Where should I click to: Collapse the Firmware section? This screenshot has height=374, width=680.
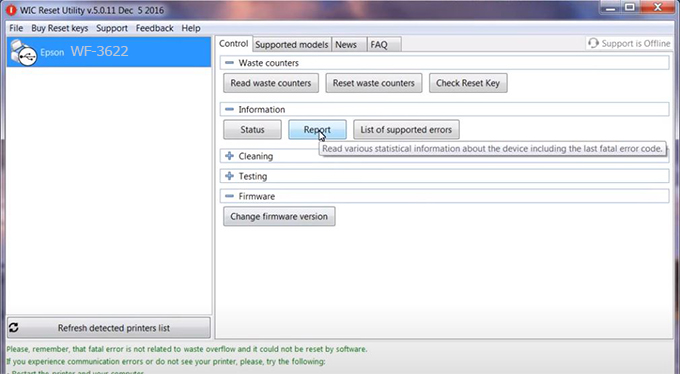(x=229, y=196)
